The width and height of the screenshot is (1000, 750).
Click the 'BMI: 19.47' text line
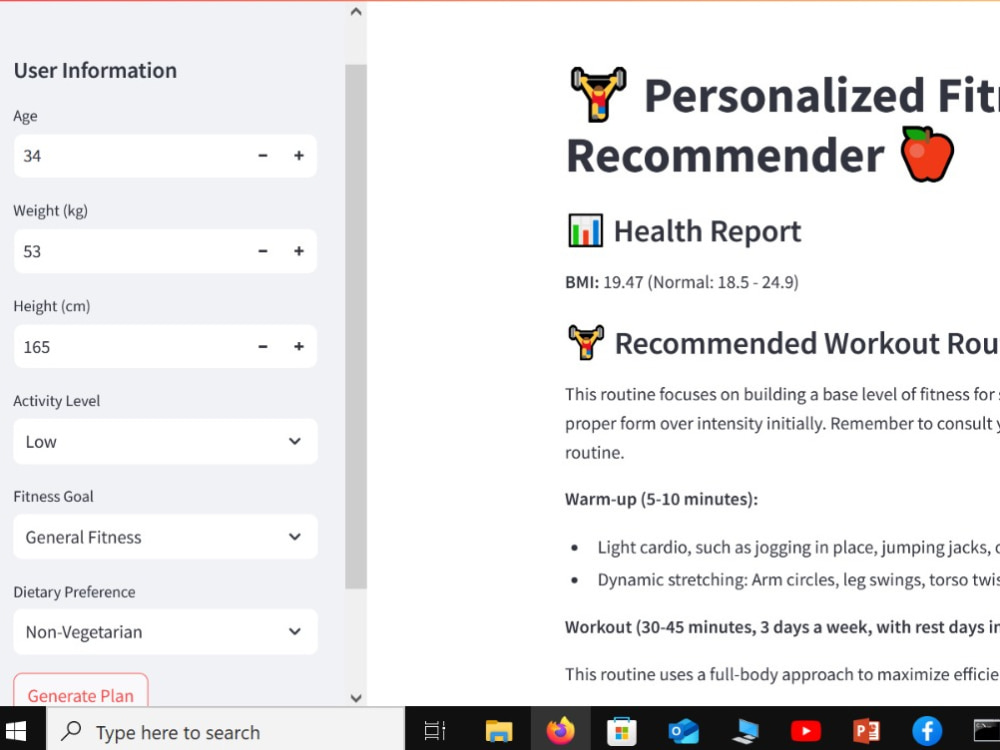coord(682,282)
